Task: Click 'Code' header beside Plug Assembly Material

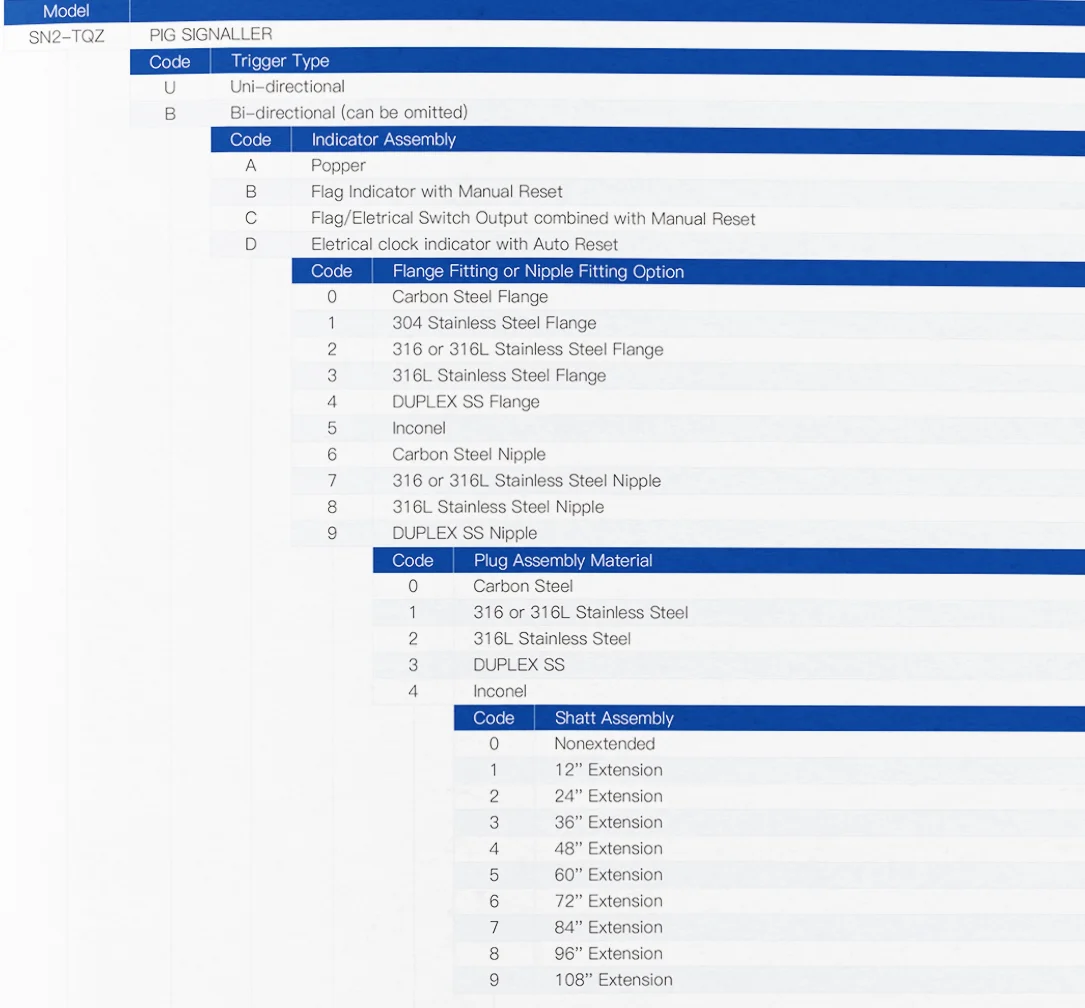Action: click(x=412, y=560)
